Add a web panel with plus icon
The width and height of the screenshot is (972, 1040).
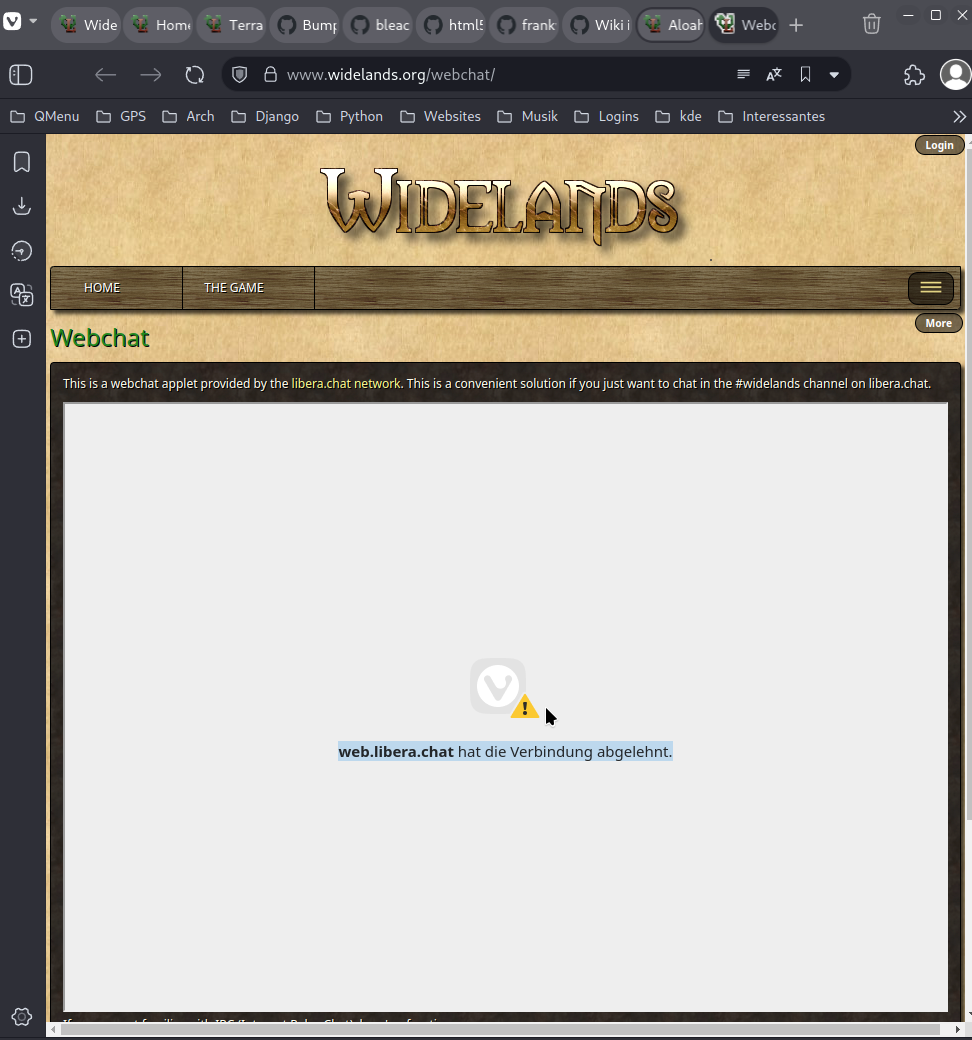coord(22,339)
